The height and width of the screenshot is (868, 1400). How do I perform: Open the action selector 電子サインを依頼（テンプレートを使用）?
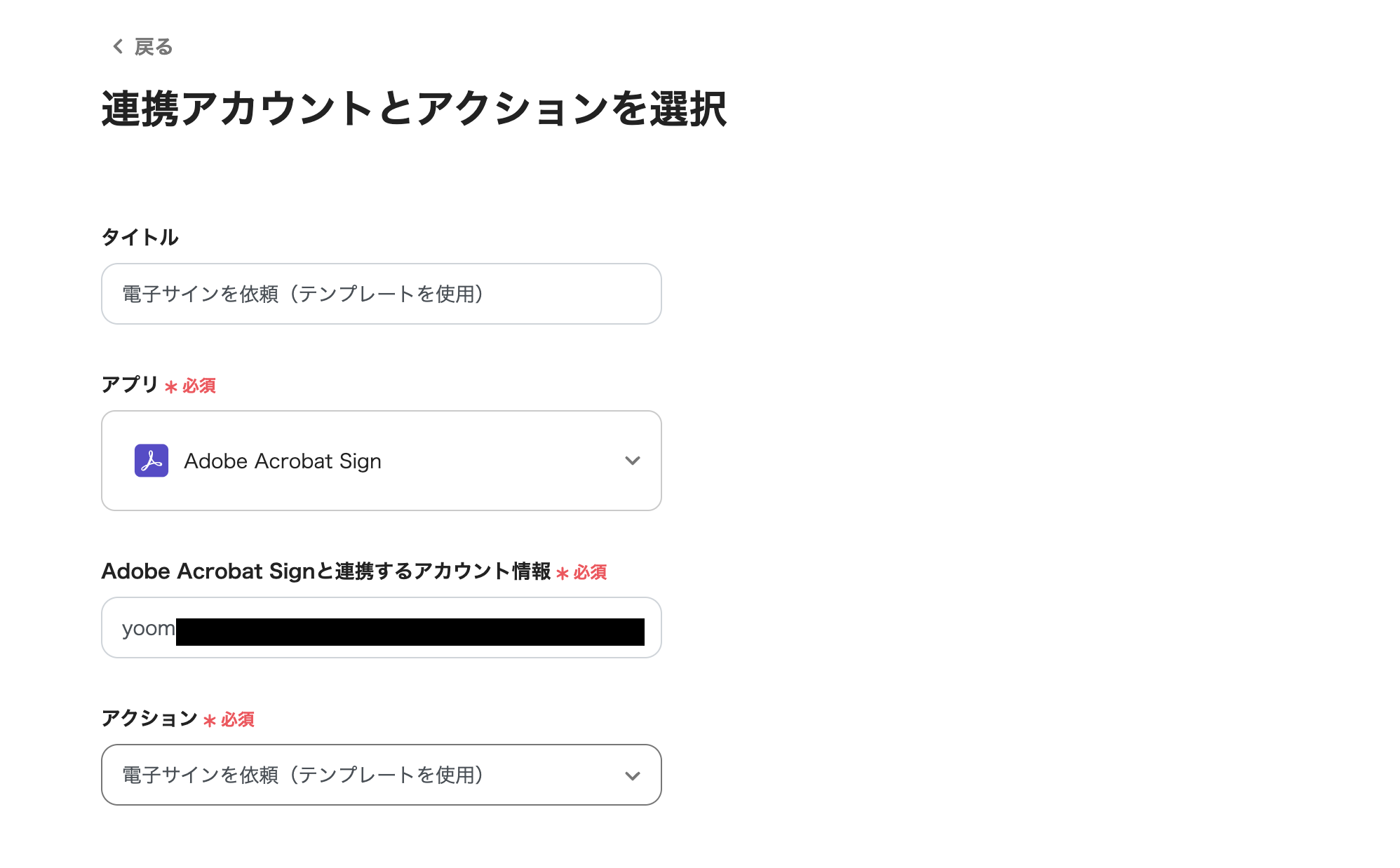(x=381, y=775)
